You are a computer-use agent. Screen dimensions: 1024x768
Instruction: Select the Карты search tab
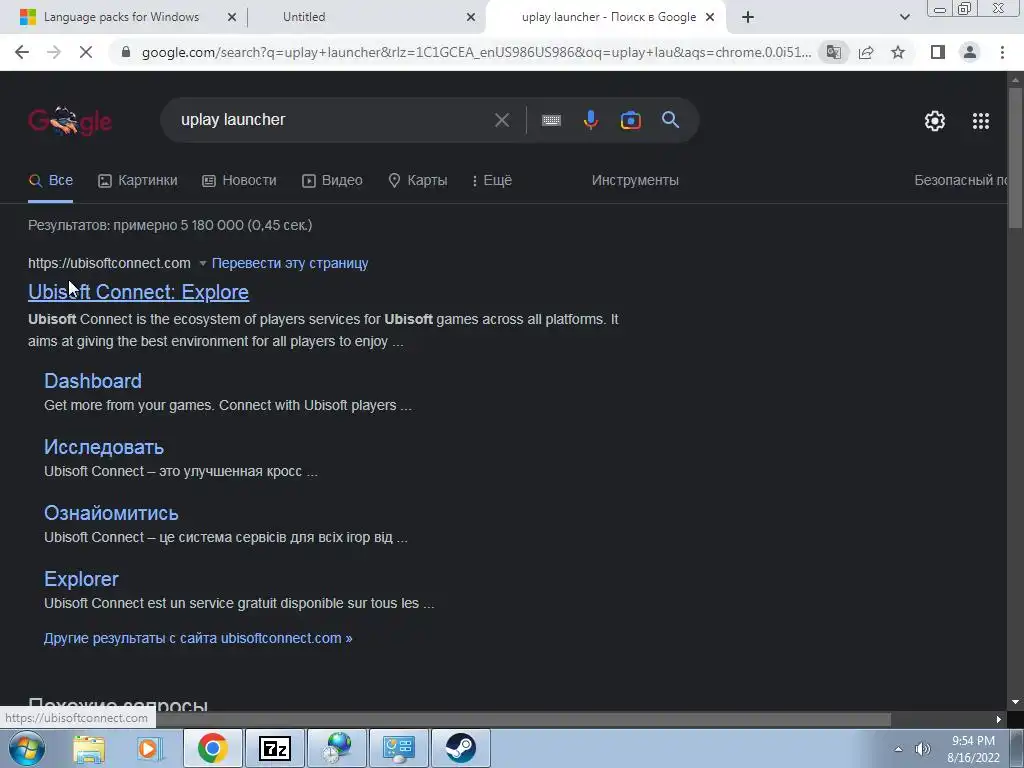pos(417,180)
